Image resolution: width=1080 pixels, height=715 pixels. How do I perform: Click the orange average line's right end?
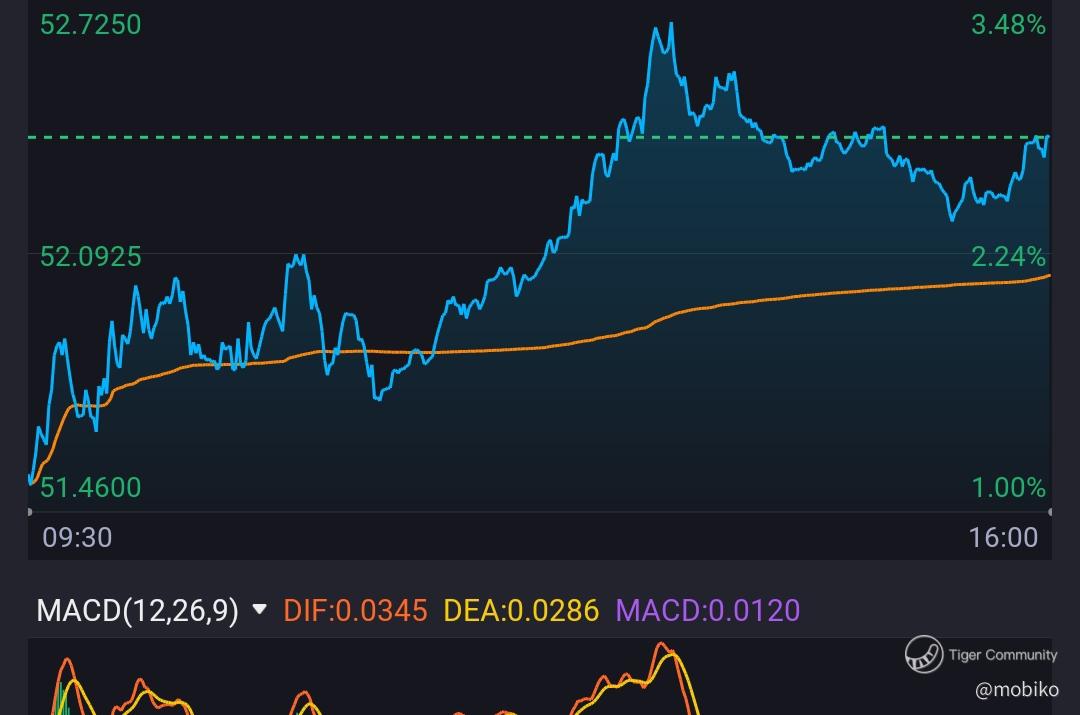(1048, 276)
